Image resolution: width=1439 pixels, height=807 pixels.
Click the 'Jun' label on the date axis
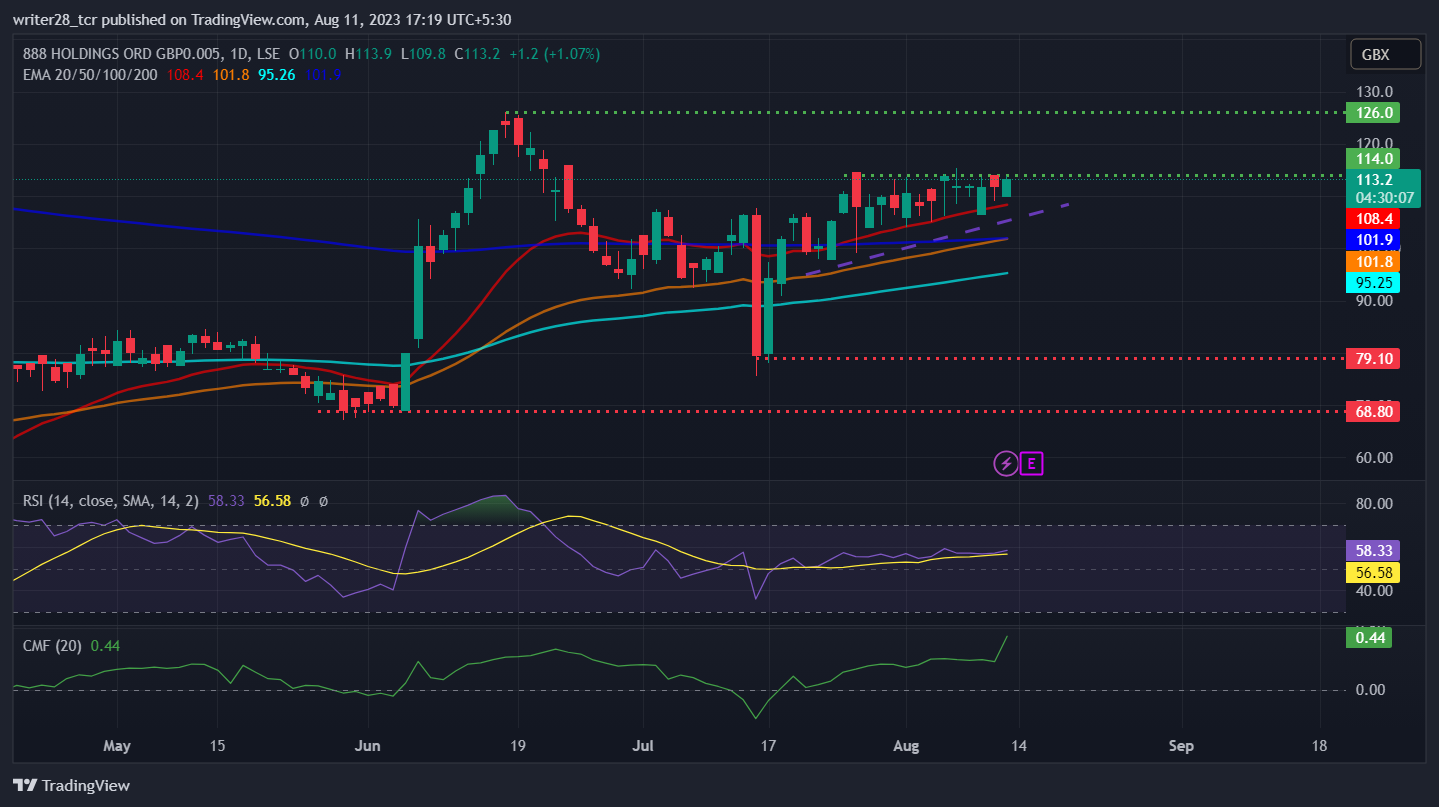tap(368, 746)
